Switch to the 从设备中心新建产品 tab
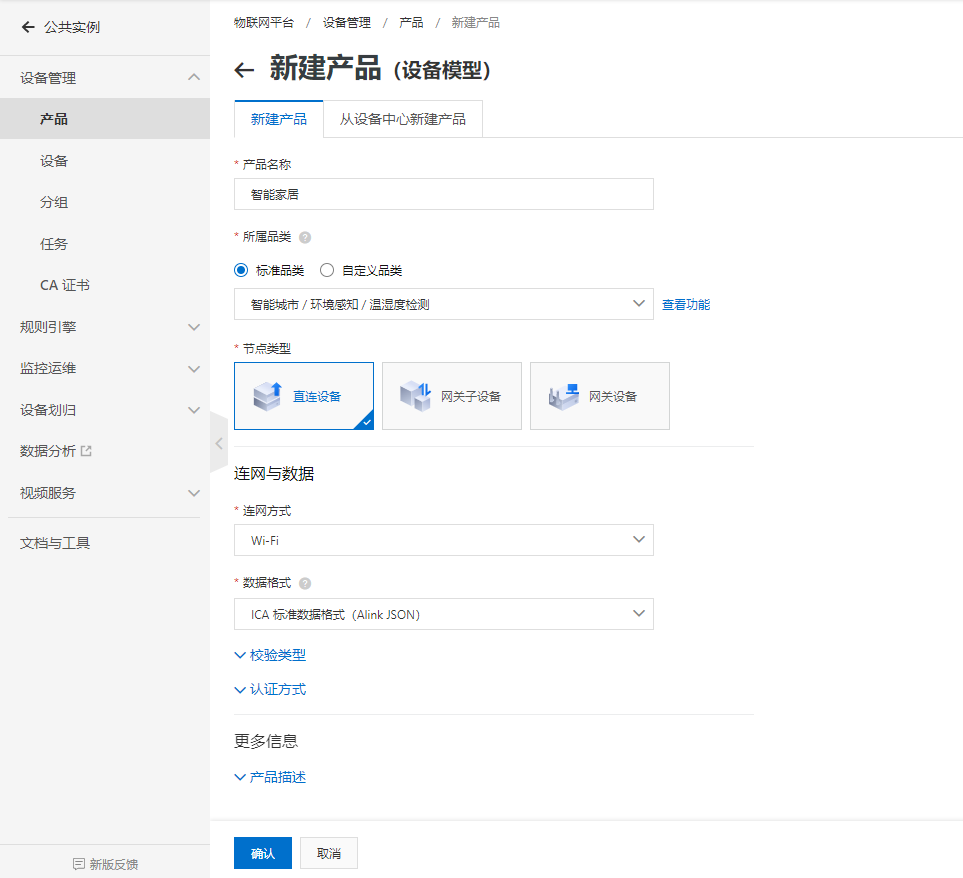The height and width of the screenshot is (878, 963). [402, 118]
